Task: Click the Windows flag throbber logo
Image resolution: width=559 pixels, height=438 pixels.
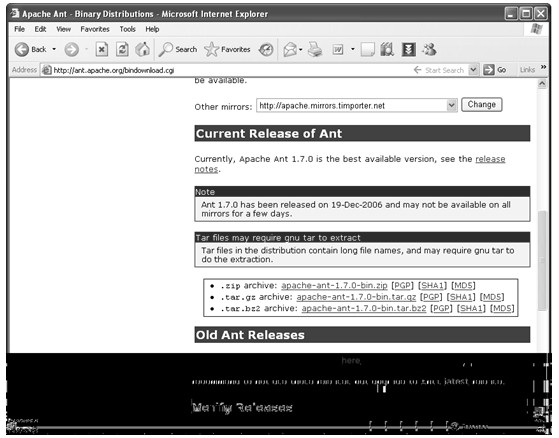Action: pyautogui.click(x=537, y=29)
